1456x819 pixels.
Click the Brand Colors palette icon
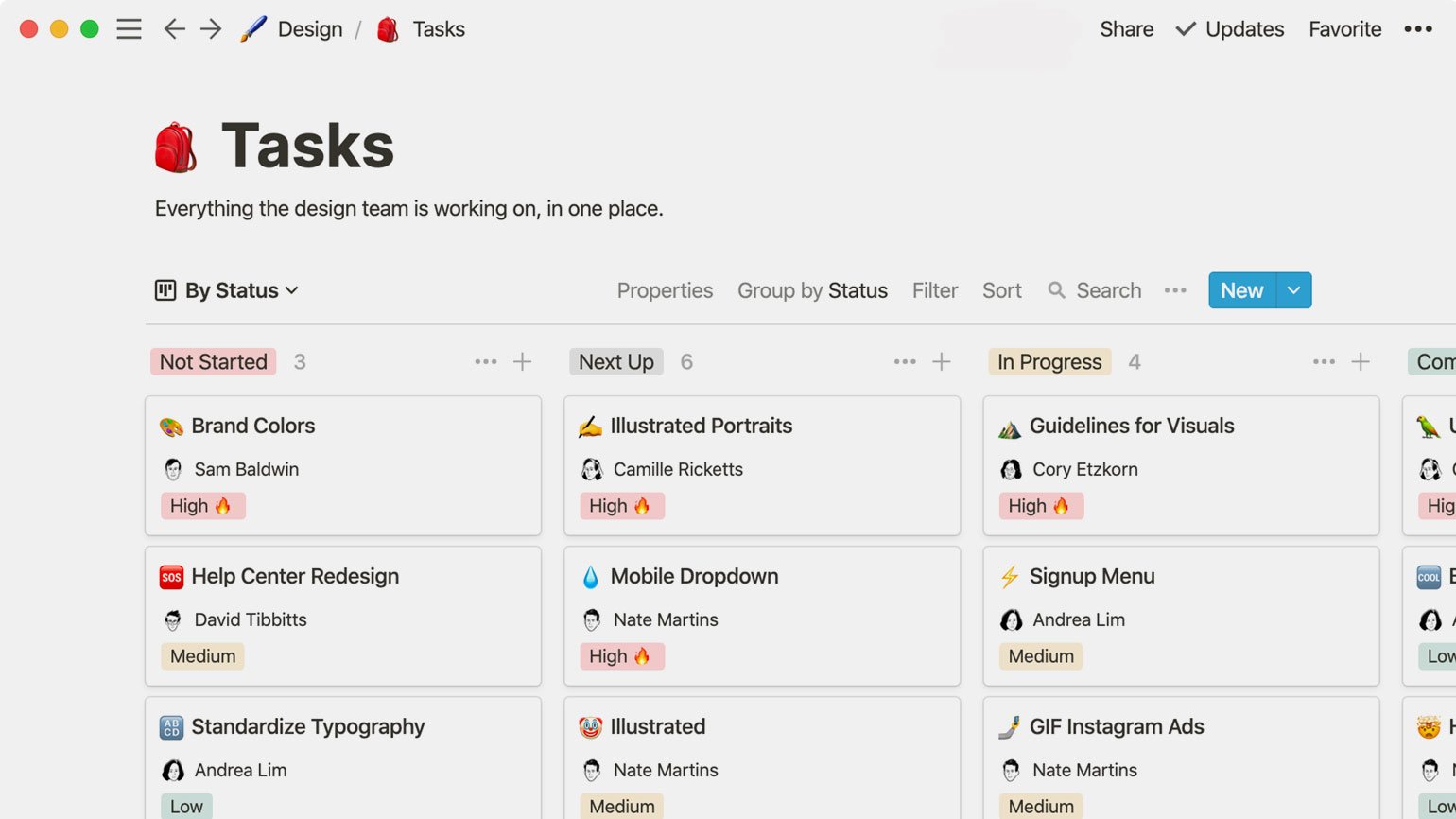coord(171,427)
